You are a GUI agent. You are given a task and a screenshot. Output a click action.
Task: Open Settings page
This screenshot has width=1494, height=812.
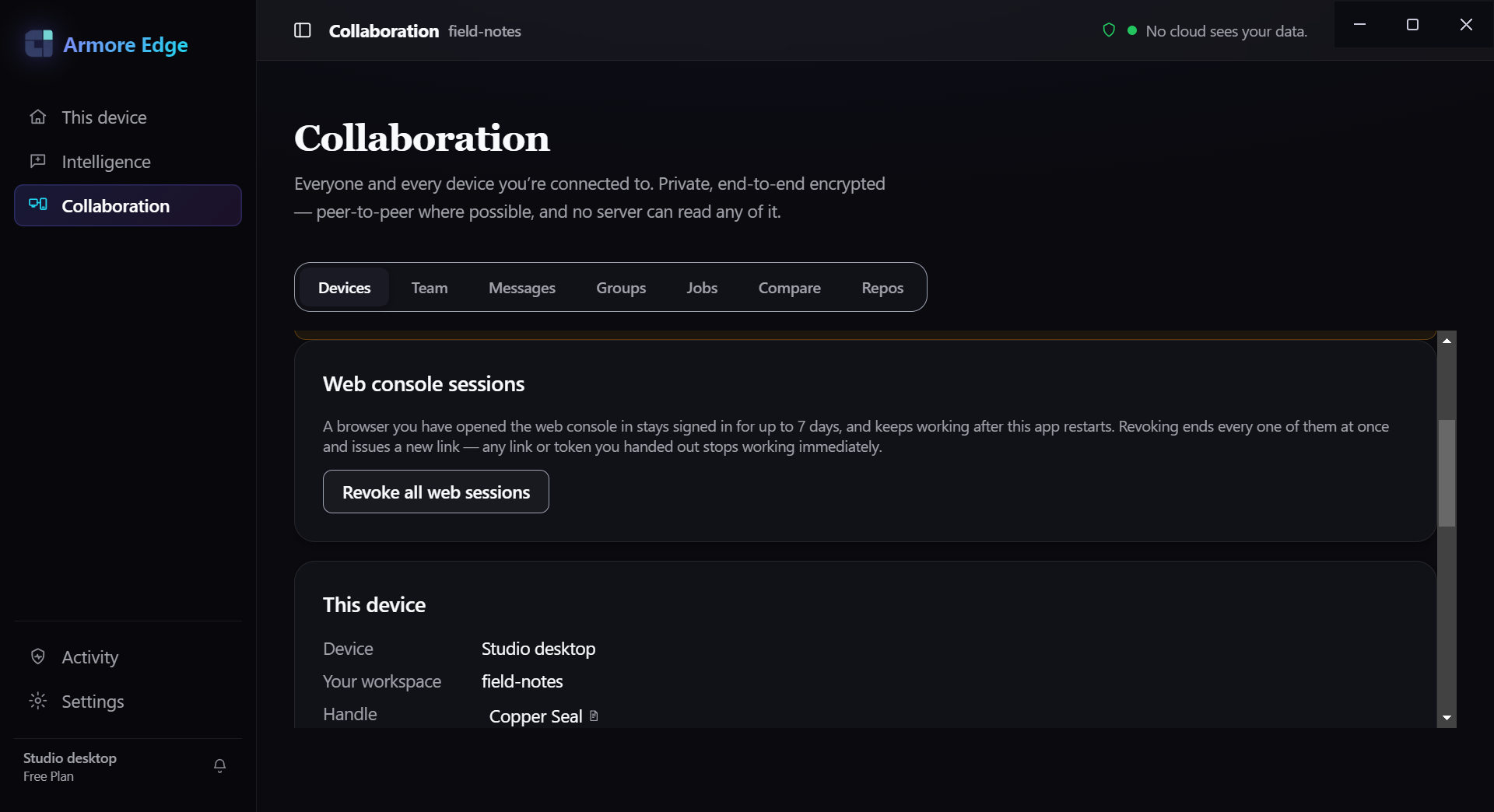(x=128, y=702)
